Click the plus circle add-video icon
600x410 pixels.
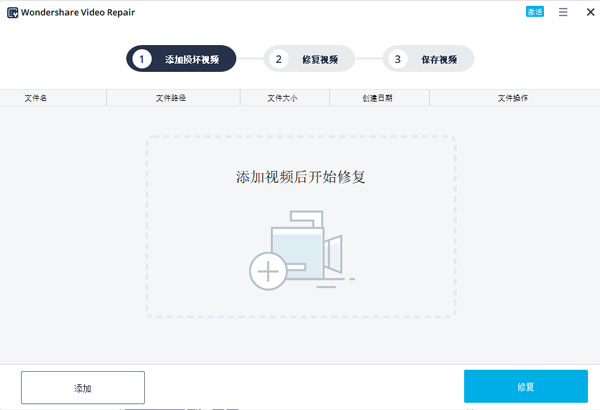point(267,271)
